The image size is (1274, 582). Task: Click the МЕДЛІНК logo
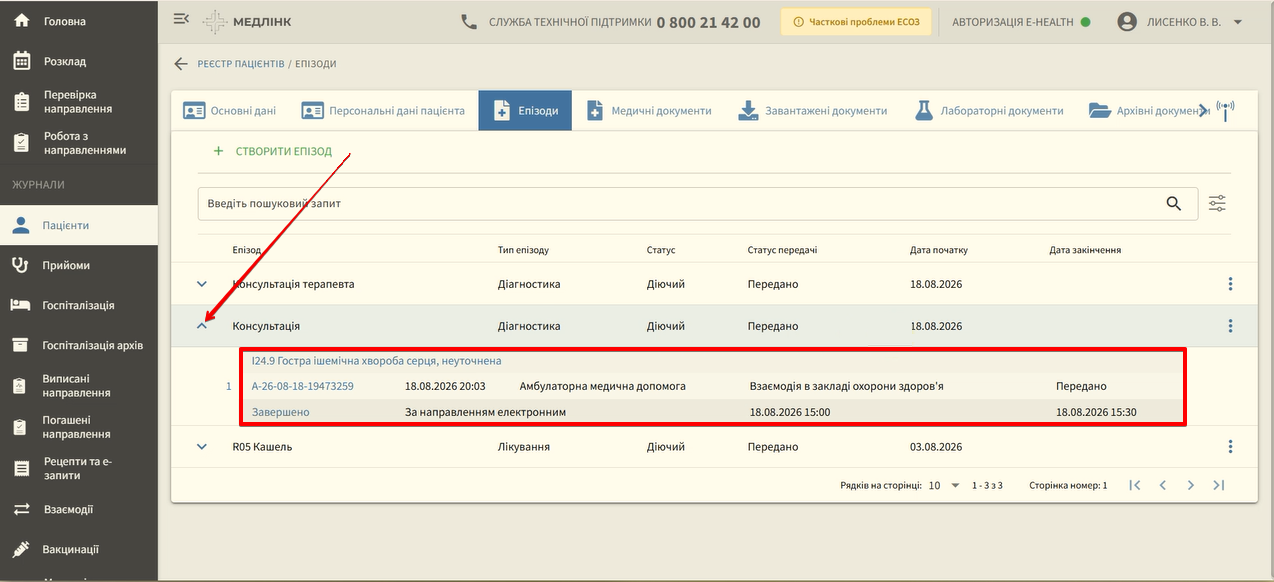coord(247,22)
